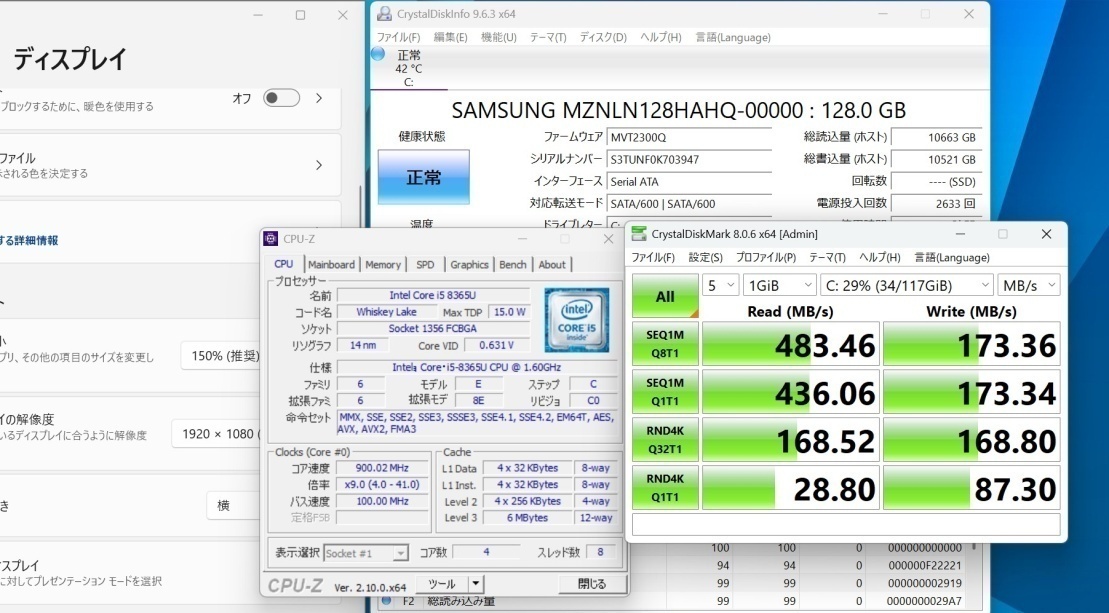Click the 閉じる button in CPU-Z
The image size is (1109, 613).
(x=592, y=584)
